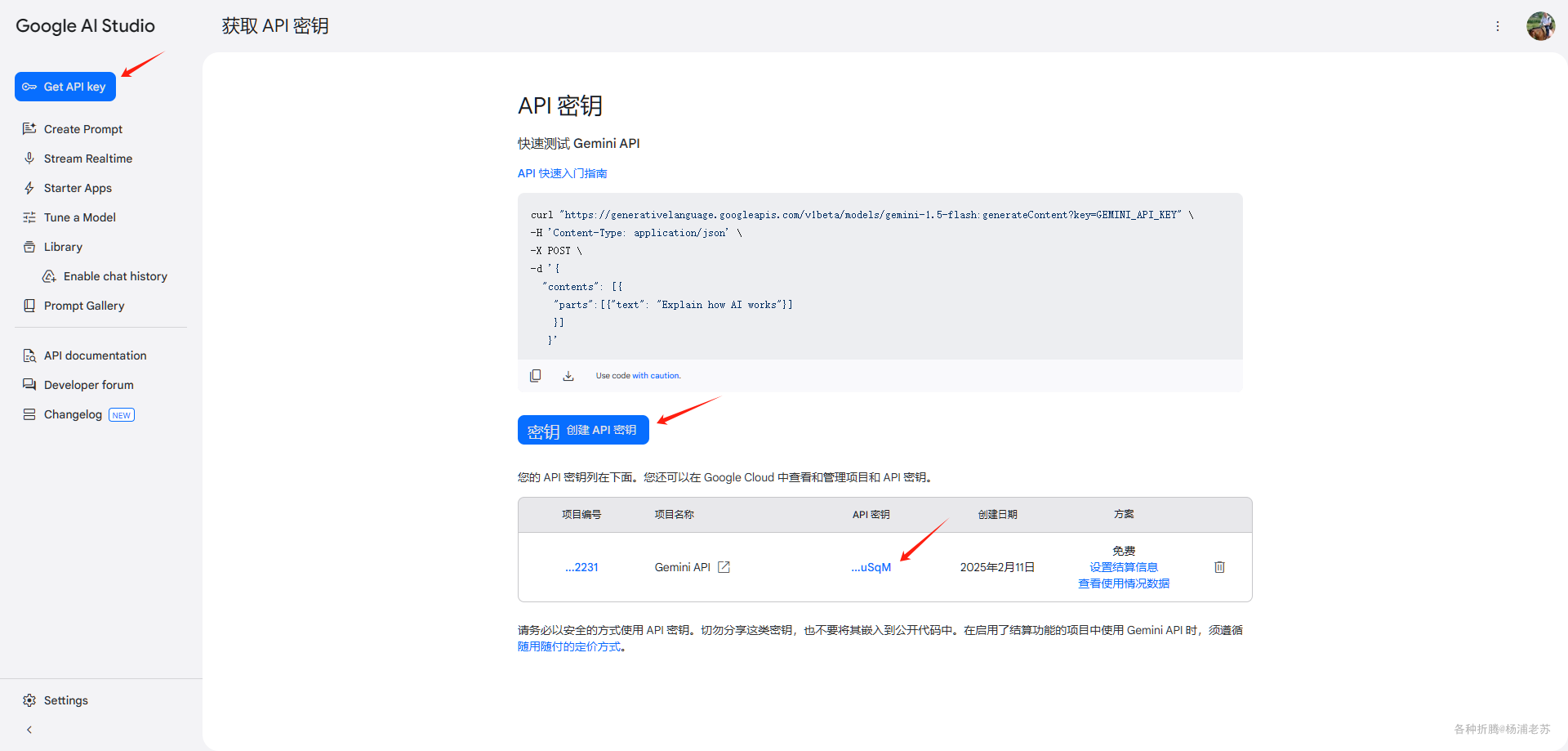Click 查看使用情况数据 link
Screen dimensions: 1568x751
pyautogui.click(x=1124, y=583)
